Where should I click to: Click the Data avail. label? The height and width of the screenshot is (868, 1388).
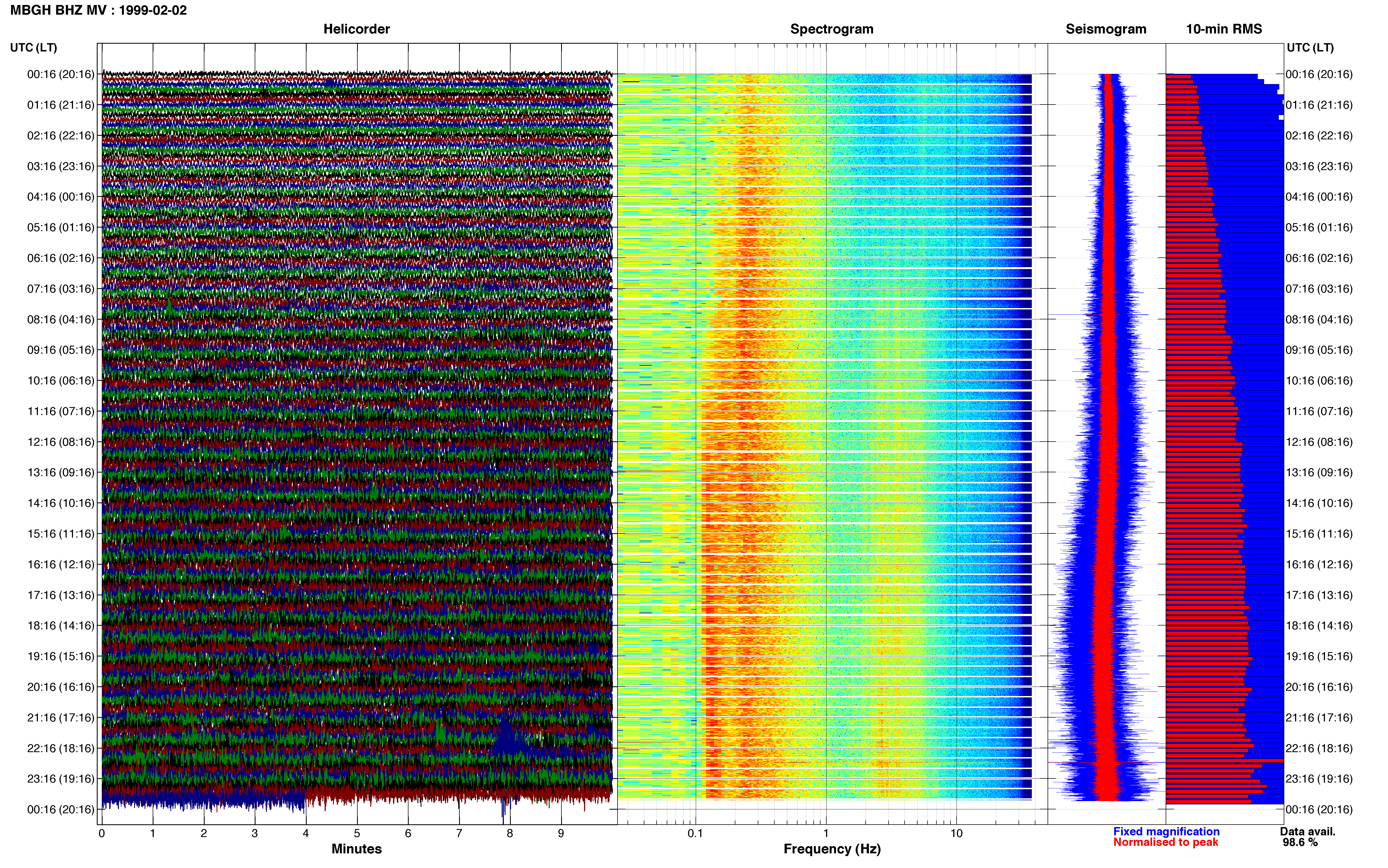tap(1308, 831)
